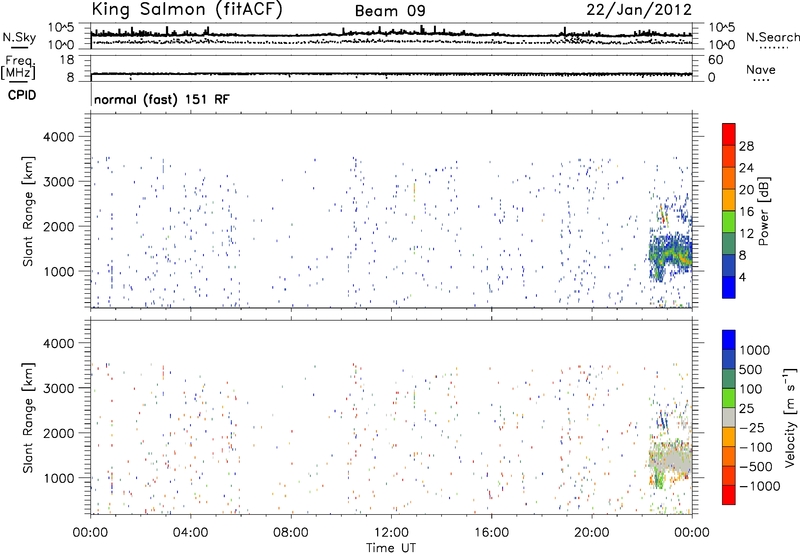Click the gray ground-scatter cluster in the velocity panel
This screenshot has height=554, width=800.
pos(672,458)
